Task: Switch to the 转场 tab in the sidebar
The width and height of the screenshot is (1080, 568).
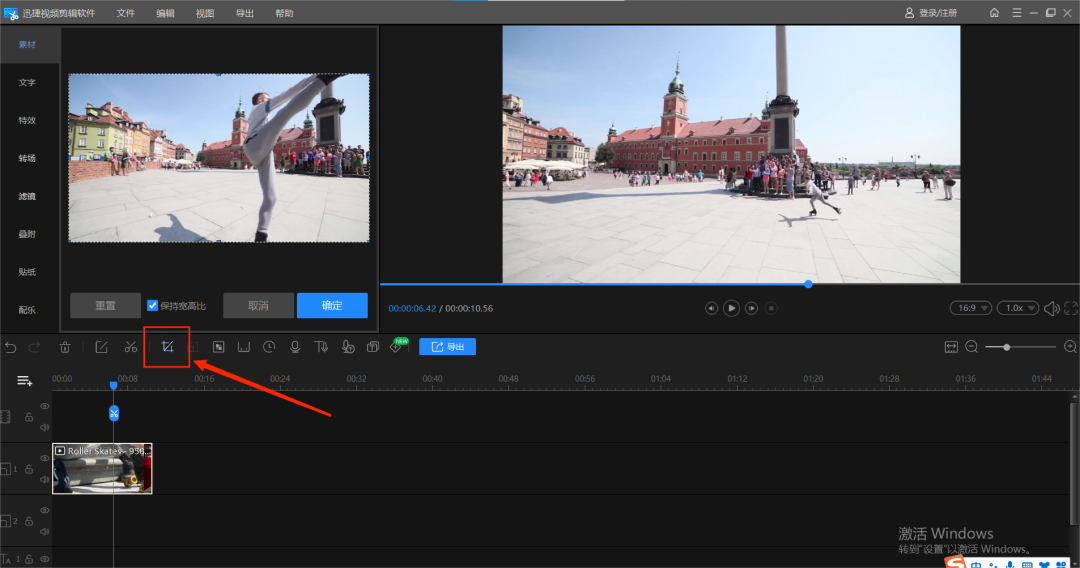Action: (27, 158)
